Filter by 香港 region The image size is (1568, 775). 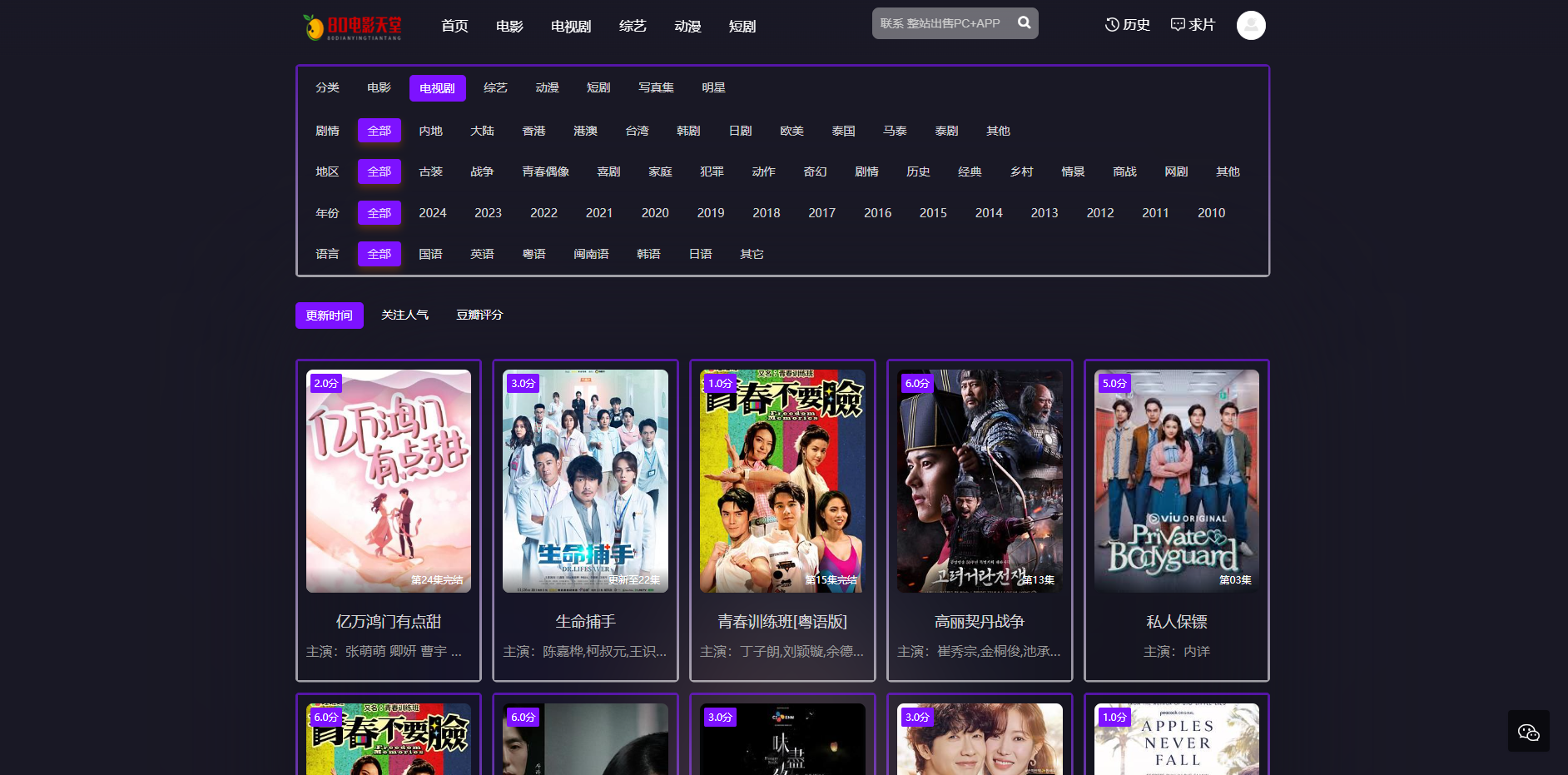(x=533, y=131)
